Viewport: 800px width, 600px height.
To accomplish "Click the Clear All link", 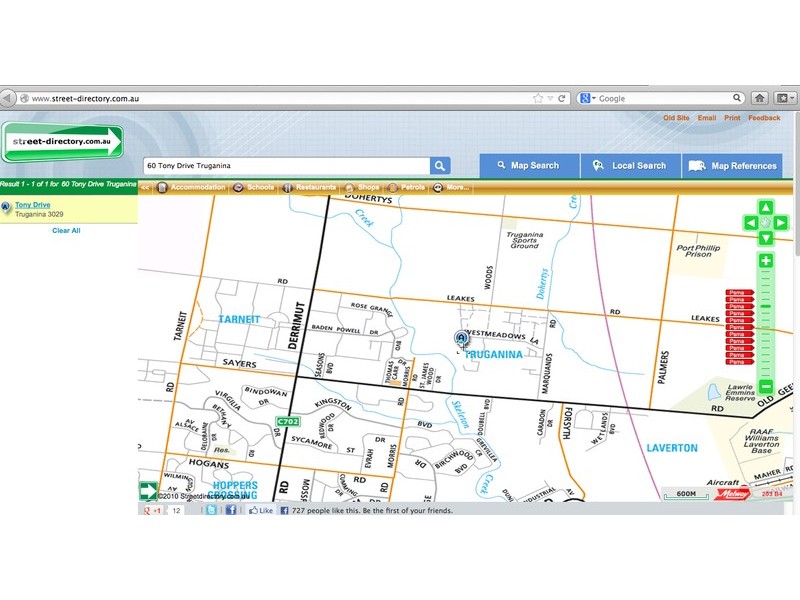I will 66,231.
